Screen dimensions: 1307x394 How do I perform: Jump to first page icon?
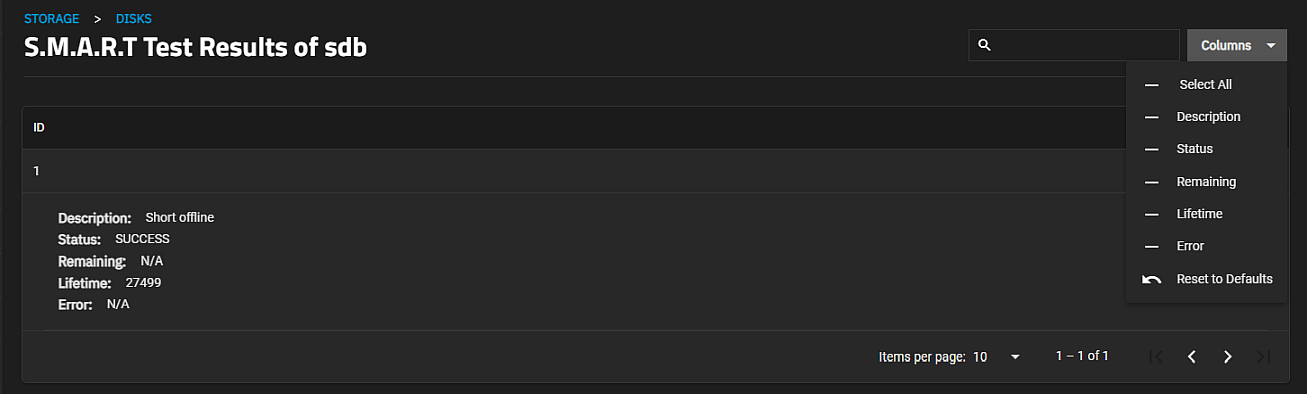[x=1156, y=357]
